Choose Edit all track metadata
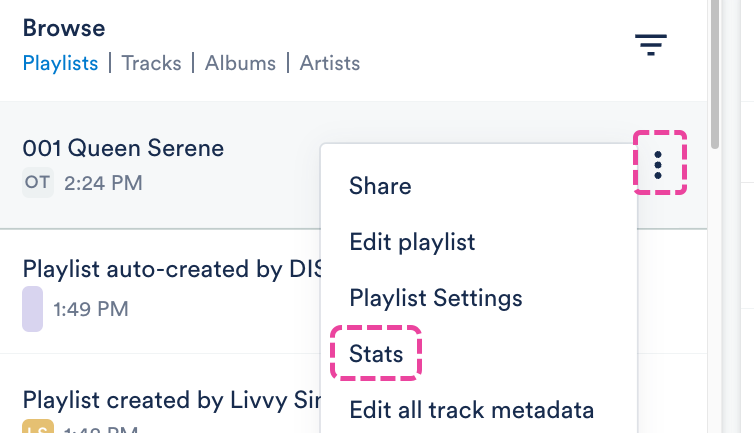The width and height of the screenshot is (754, 433). point(472,410)
